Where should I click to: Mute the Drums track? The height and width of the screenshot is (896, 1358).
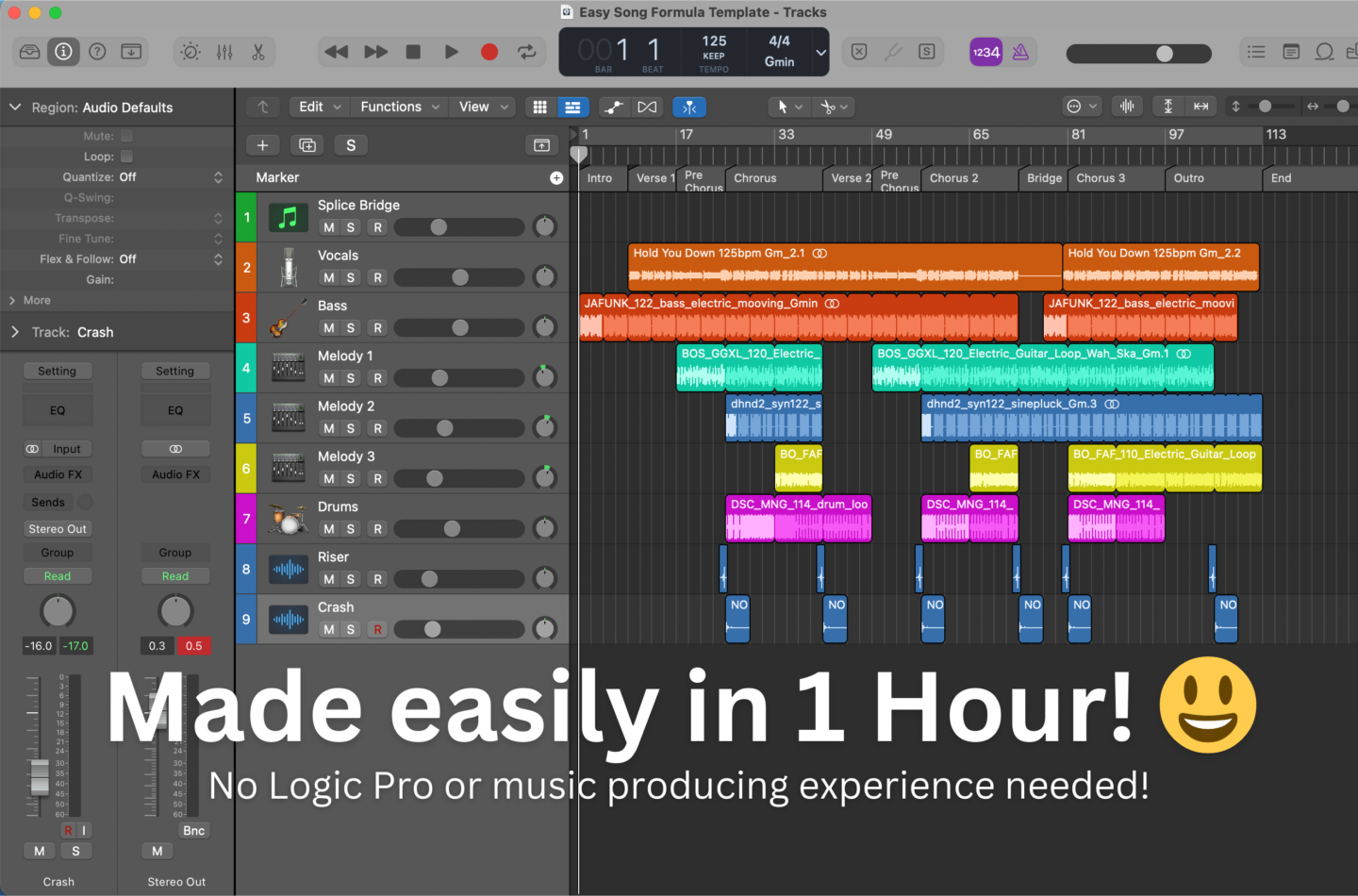coord(328,528)
